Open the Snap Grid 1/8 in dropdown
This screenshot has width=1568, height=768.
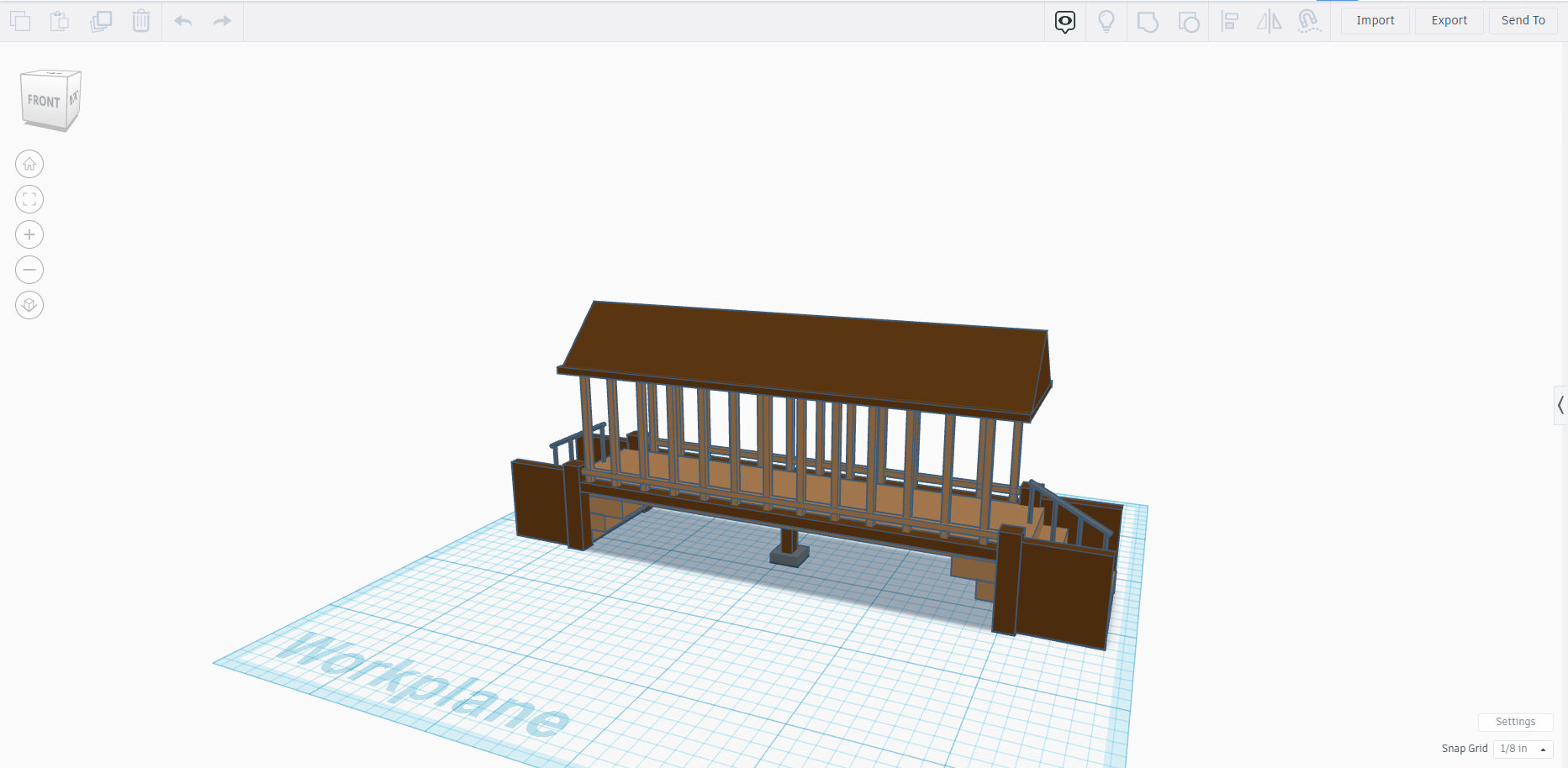pos(1523,749)
